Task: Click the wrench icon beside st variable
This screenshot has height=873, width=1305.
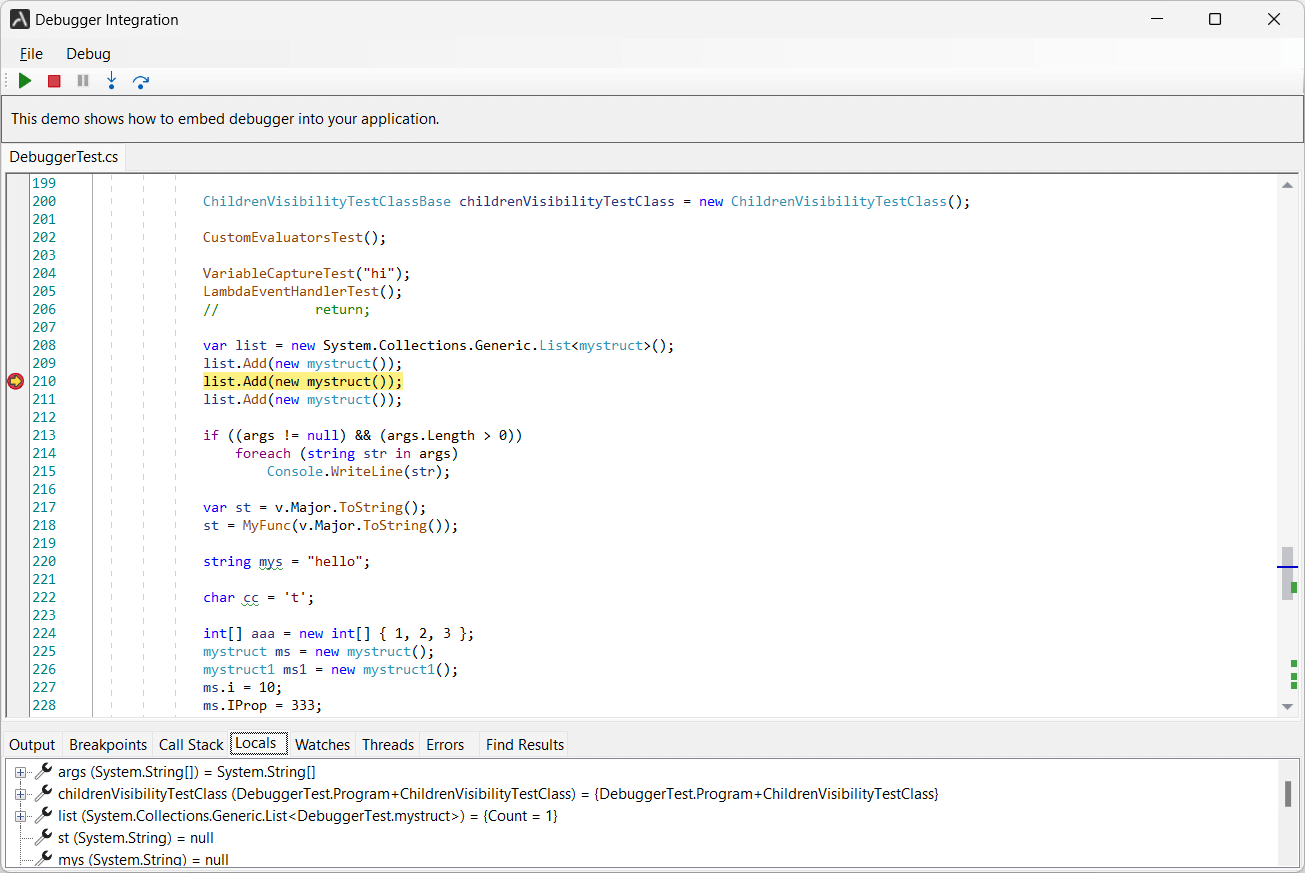Action: [x=43, y=838]
